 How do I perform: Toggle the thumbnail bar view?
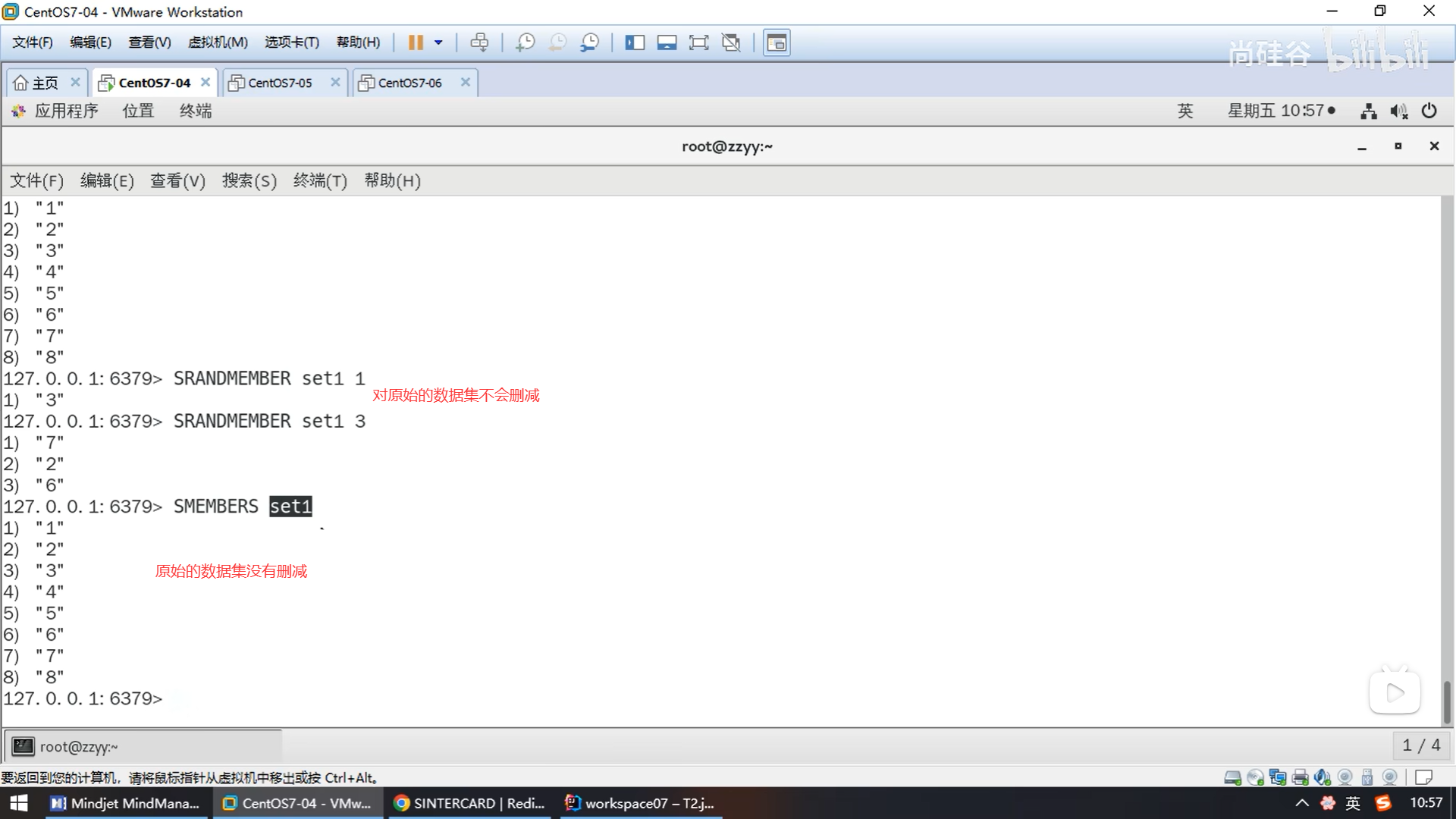click(x=667, y=42)
